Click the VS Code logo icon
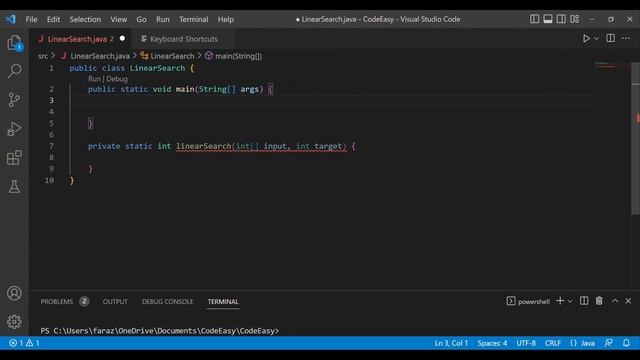 pyautogui.click(x=11, y=19)
